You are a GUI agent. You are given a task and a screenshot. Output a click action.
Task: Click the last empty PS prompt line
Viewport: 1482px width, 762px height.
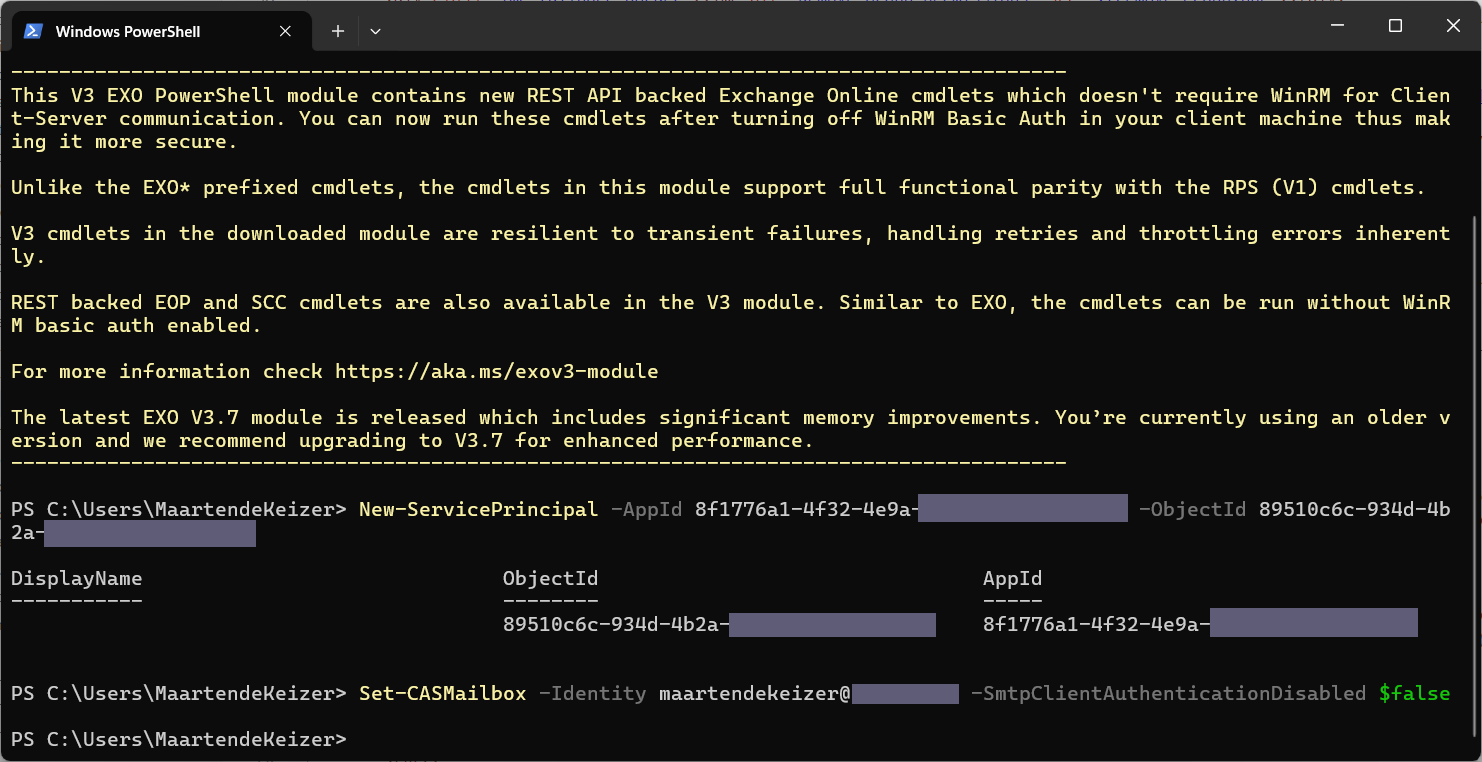pyautogui.click(x=178, y=740)
